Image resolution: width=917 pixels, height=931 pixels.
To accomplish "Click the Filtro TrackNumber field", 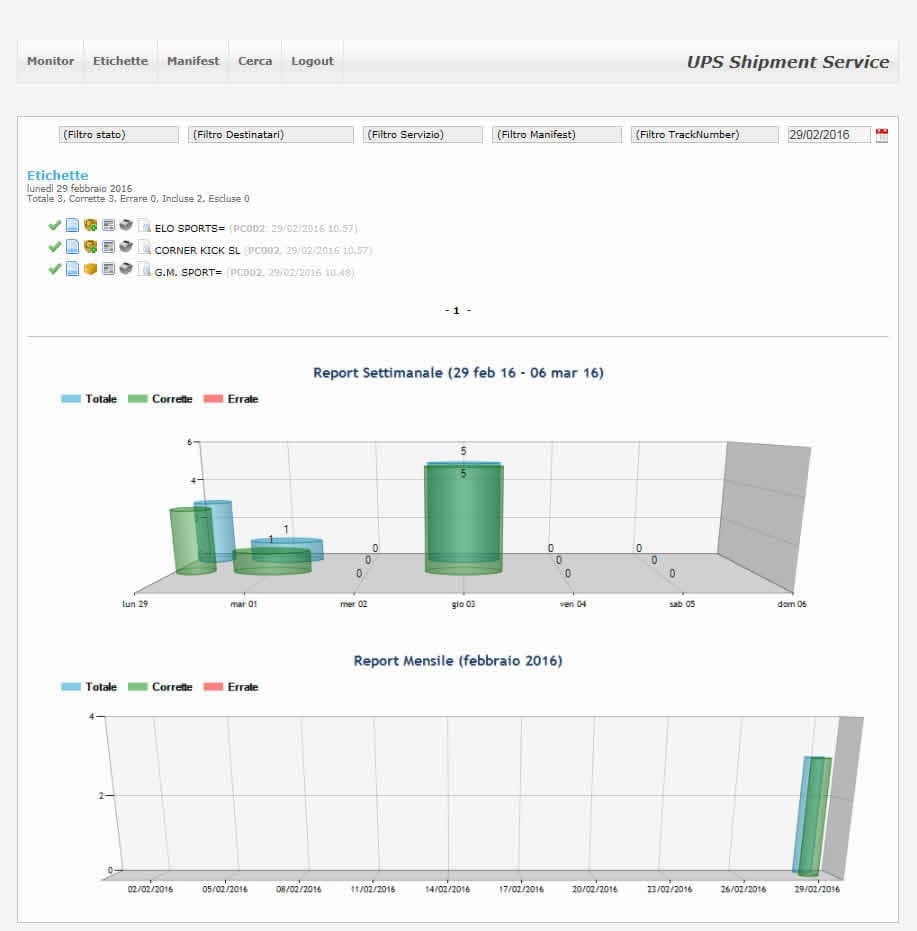I will tap(704, 135).
